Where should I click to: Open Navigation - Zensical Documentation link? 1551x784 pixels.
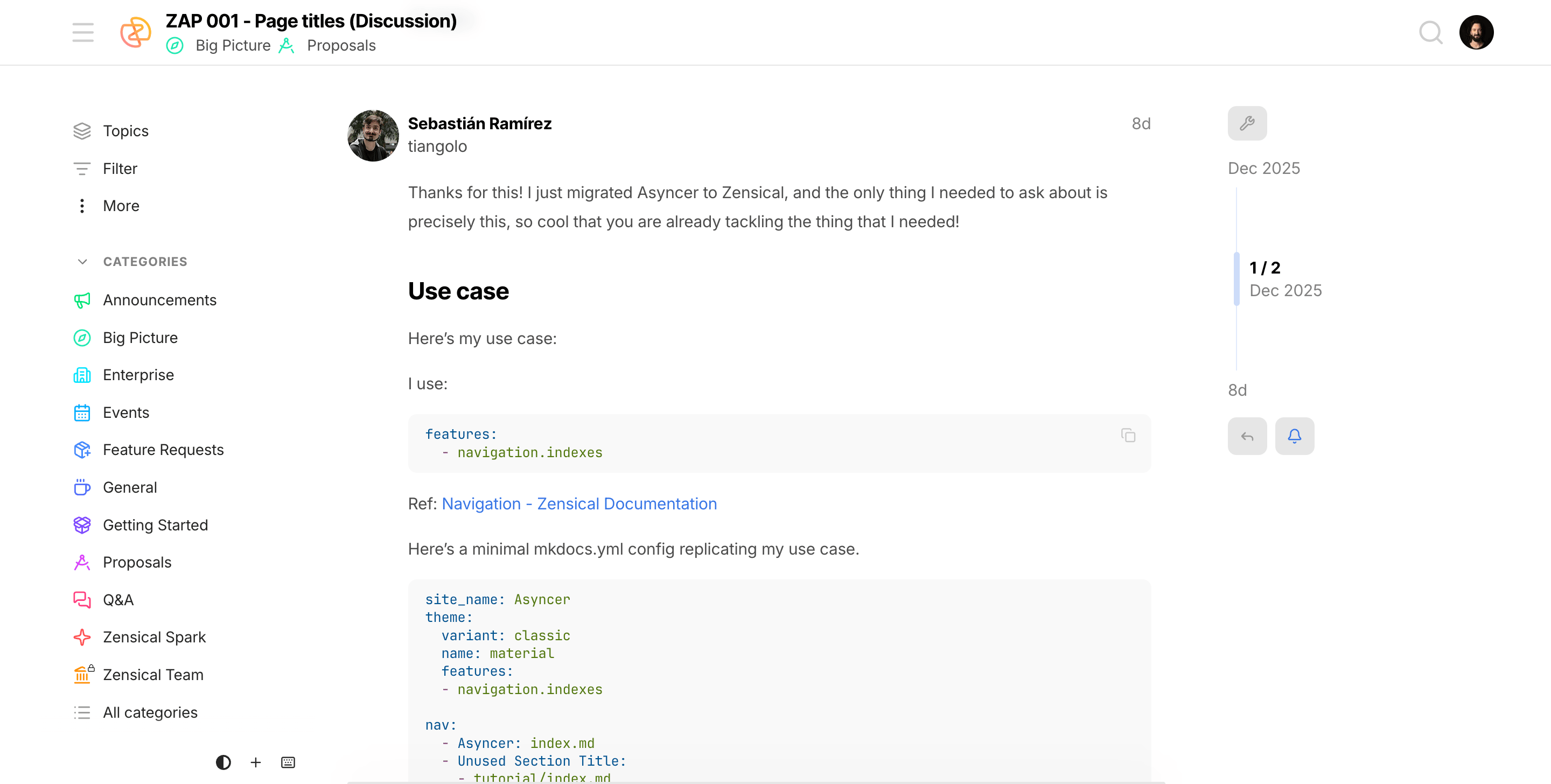click(578, 503)
